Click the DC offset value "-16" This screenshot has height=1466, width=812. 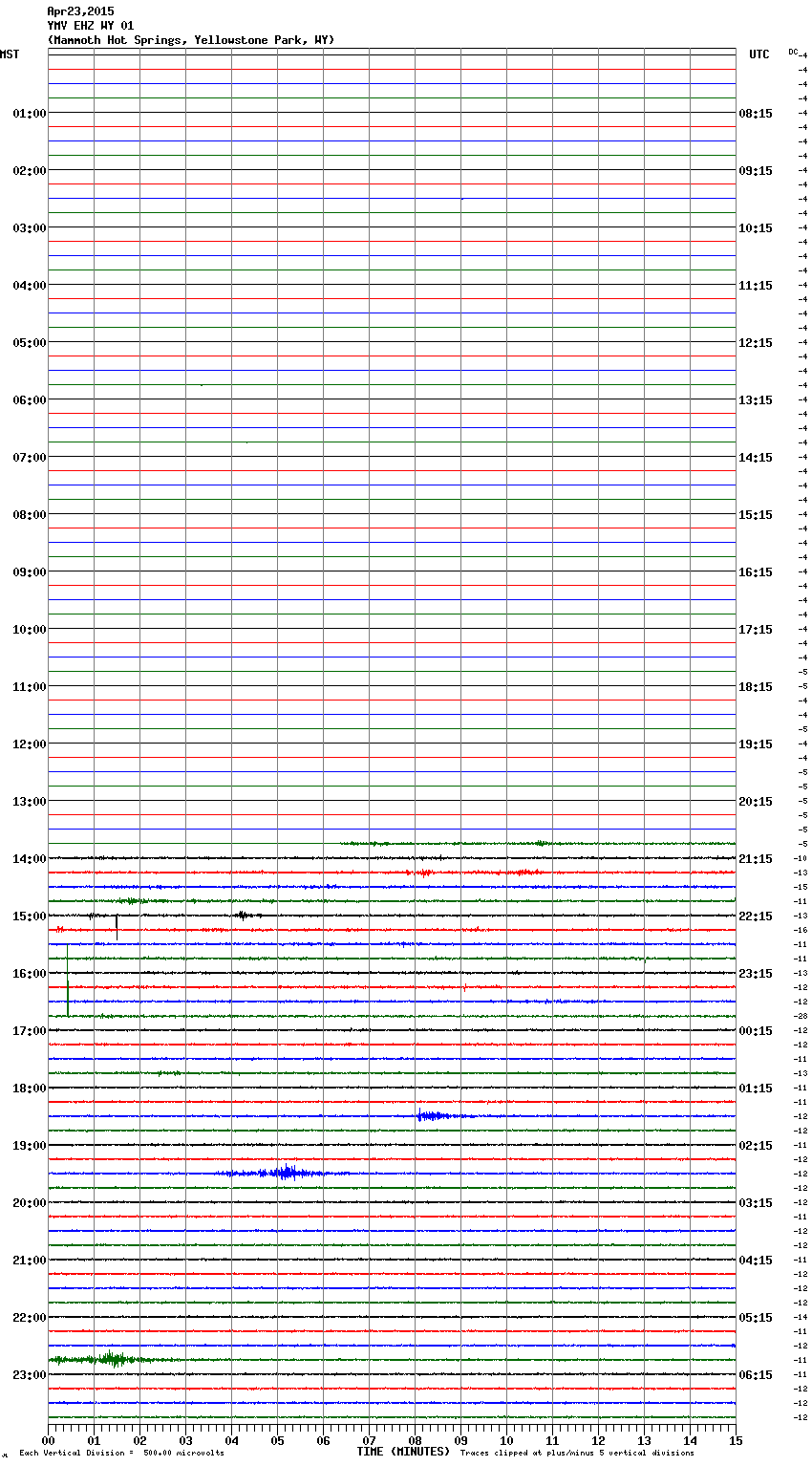coord(801,930)
